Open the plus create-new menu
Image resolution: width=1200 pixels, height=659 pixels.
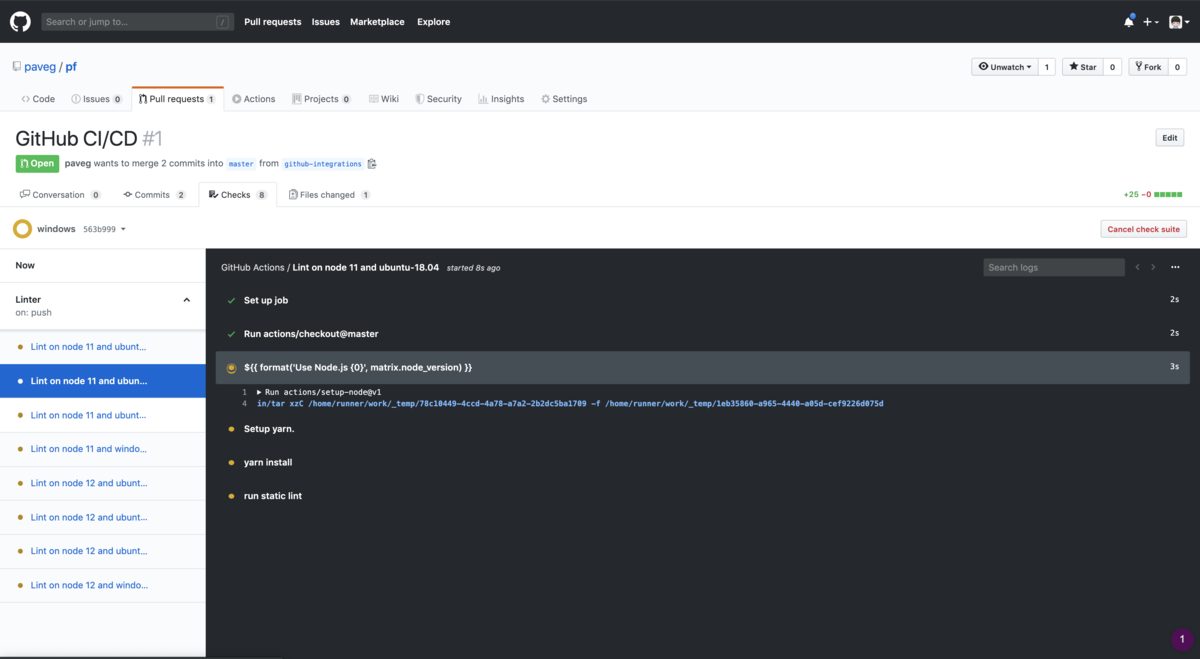(1151, 22)
